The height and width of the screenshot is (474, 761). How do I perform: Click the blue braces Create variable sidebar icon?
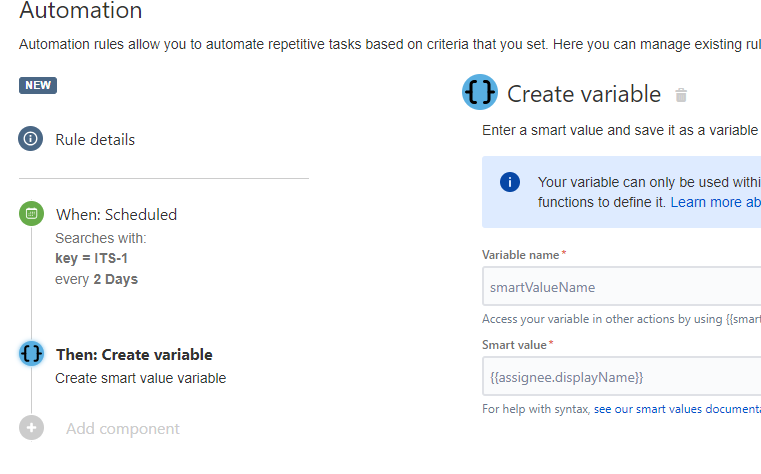click(32, 354)
